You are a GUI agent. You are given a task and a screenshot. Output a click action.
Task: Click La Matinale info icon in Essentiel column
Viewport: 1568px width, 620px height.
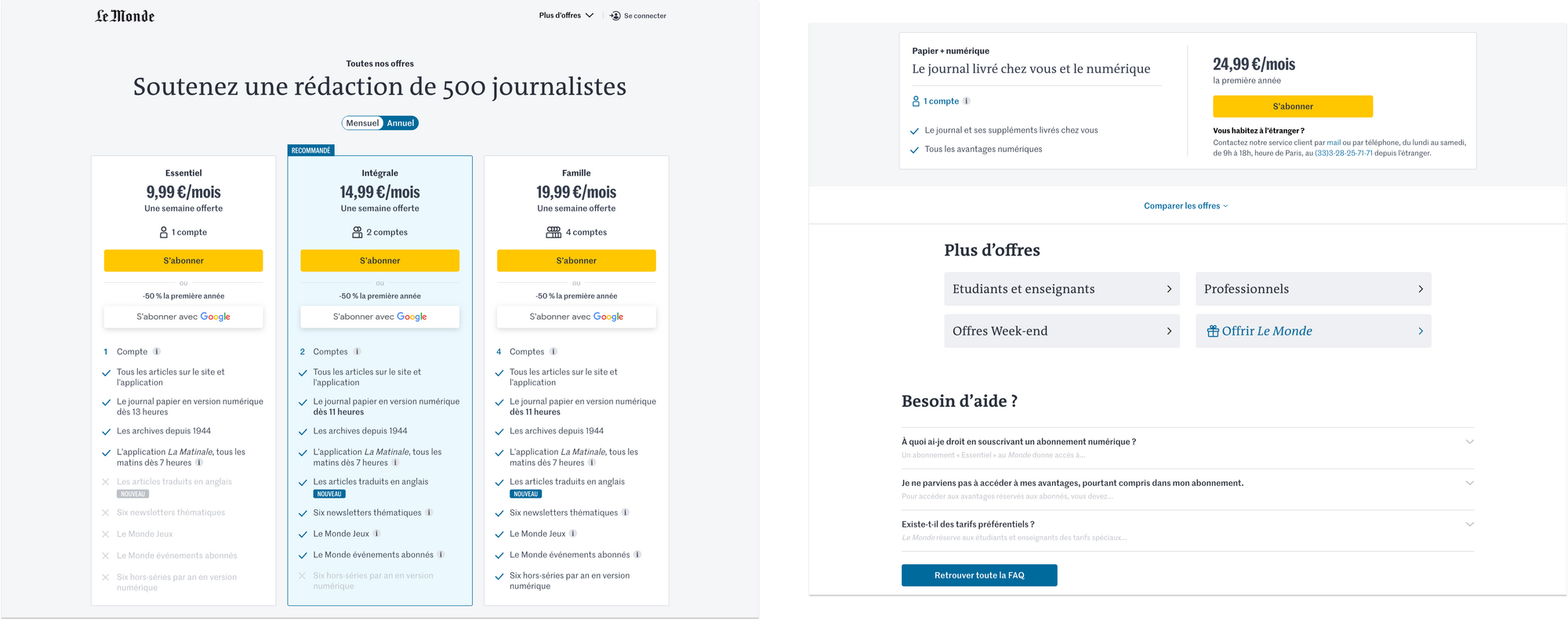click(199, 462)
